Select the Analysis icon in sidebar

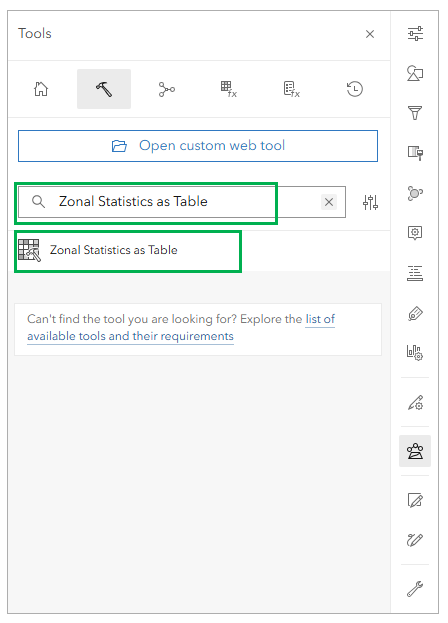[x=415, y=451]
